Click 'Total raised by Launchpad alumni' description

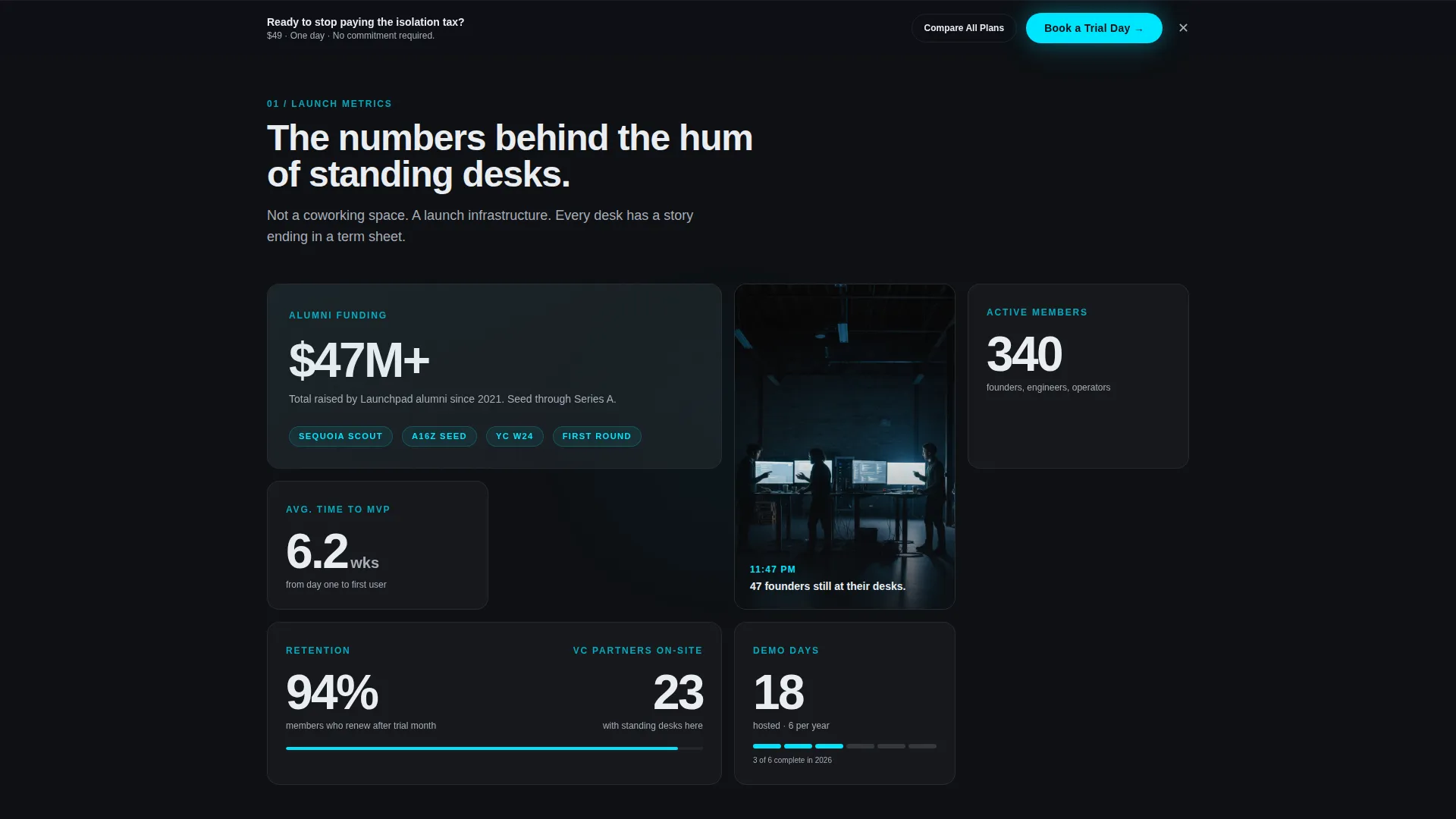click(x=452, y=399)
